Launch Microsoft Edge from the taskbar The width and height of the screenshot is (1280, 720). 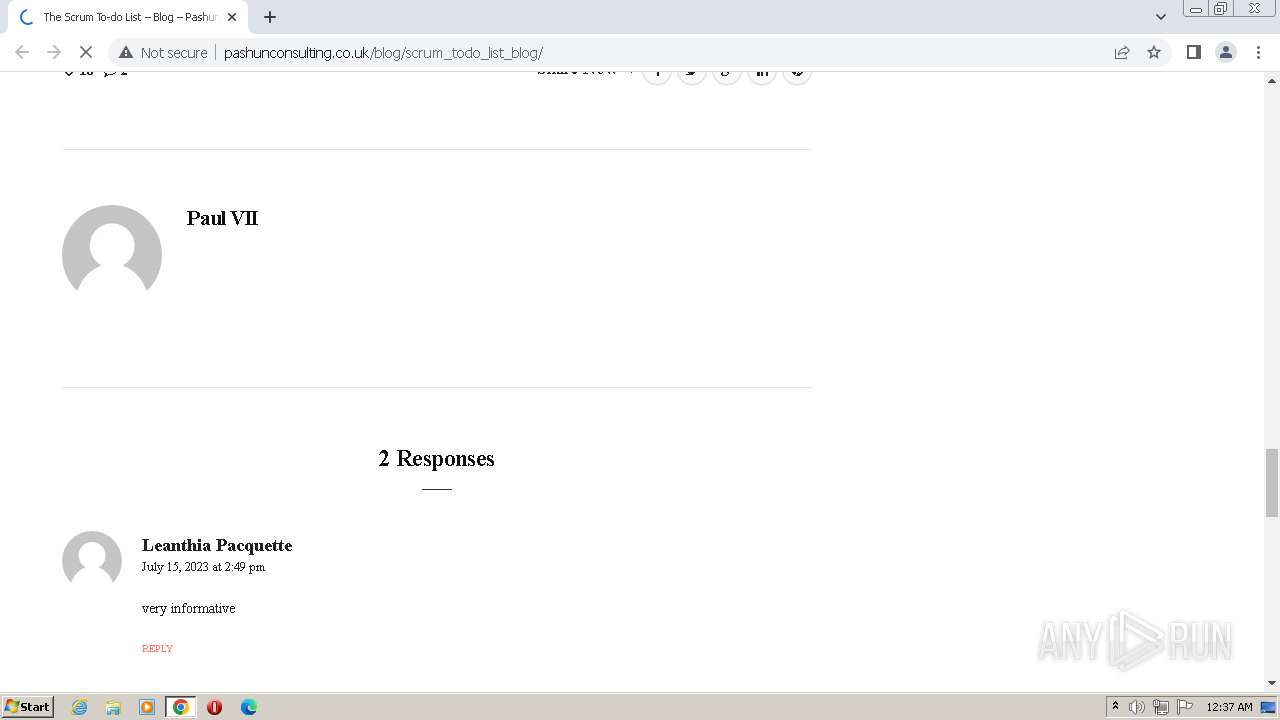249,707
